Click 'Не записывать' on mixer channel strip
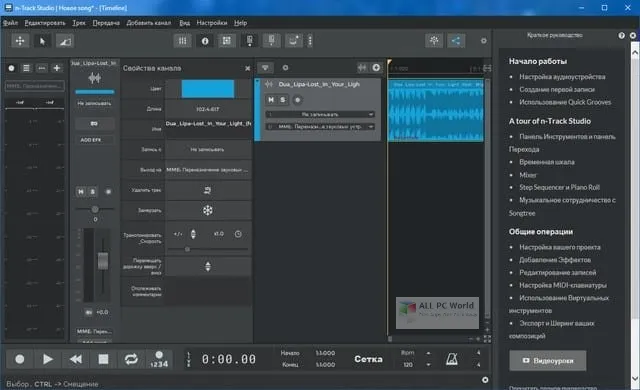 click(x=94, y=104)
